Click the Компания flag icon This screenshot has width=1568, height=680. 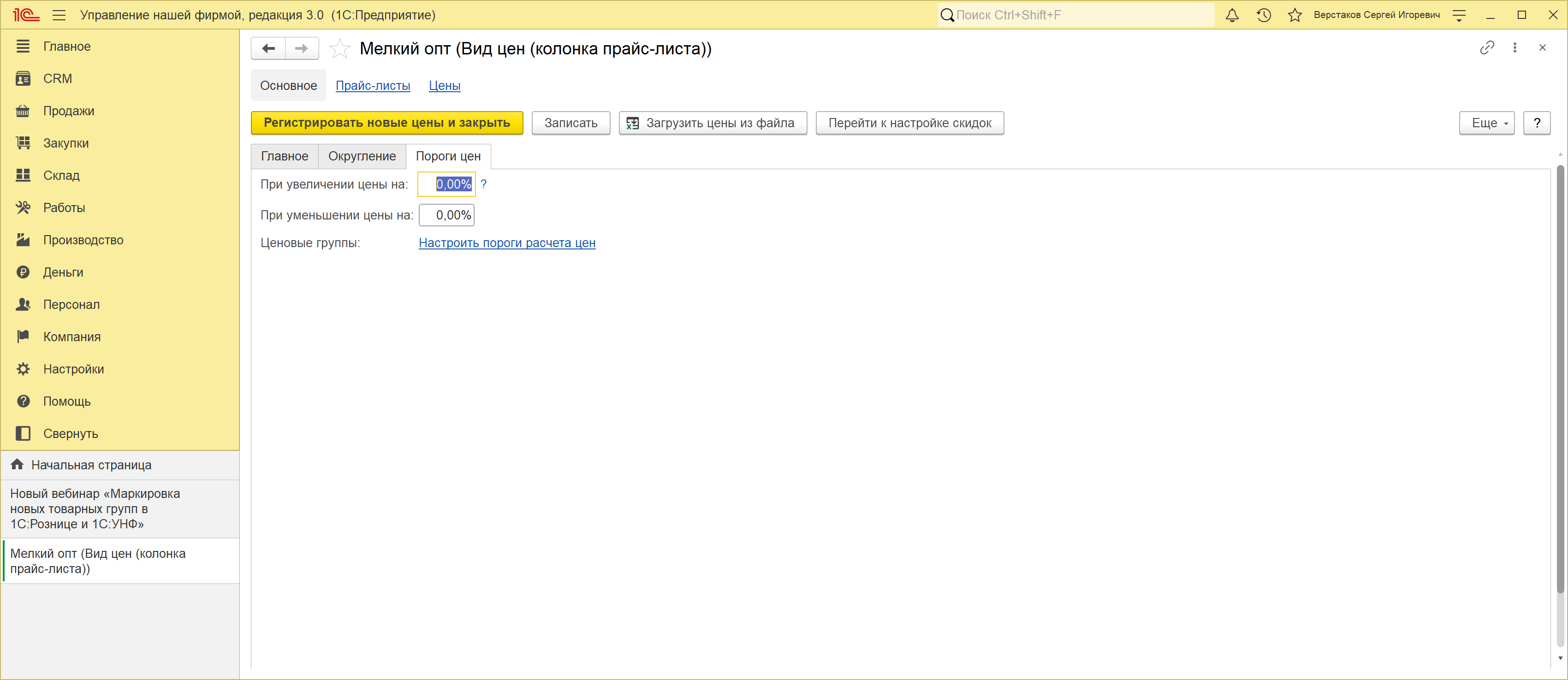click(x=23, y=337)
